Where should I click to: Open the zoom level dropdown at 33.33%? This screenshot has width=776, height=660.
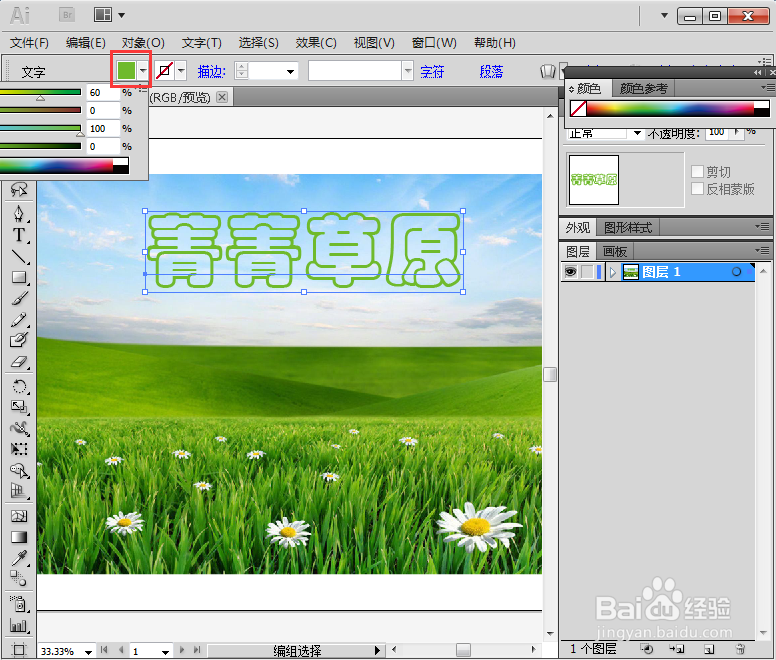point(88,652)
